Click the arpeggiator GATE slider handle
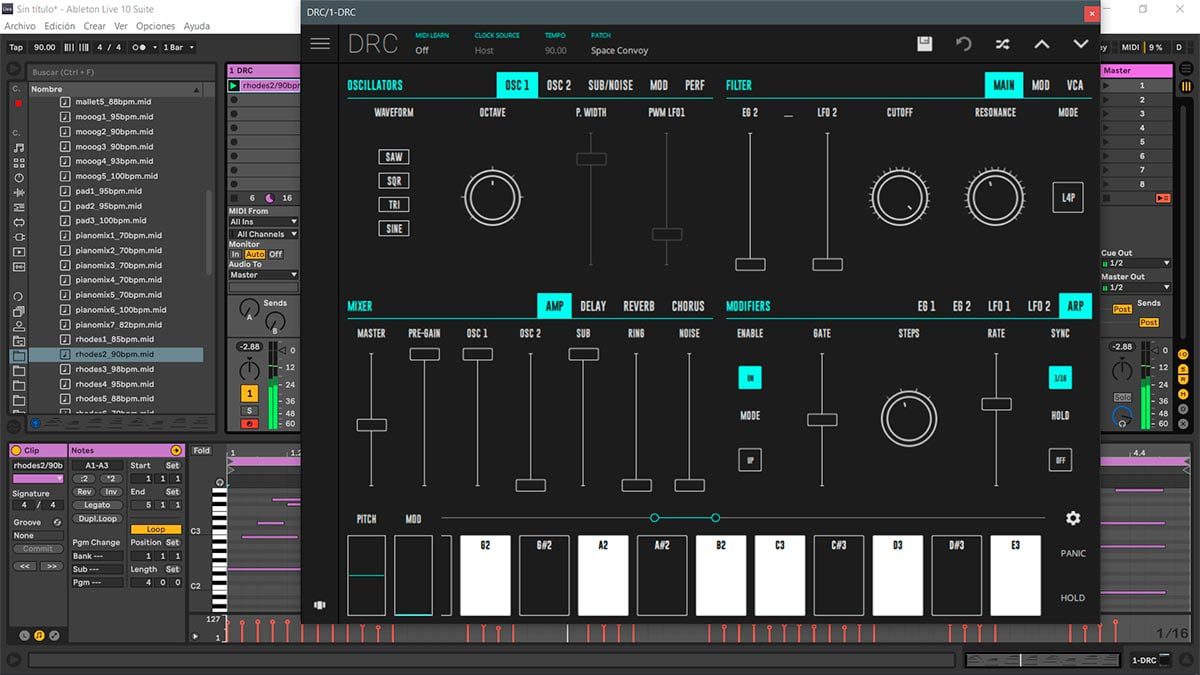Image resolution: width=1200 pixels, height=675 pixels. point(822,420)
